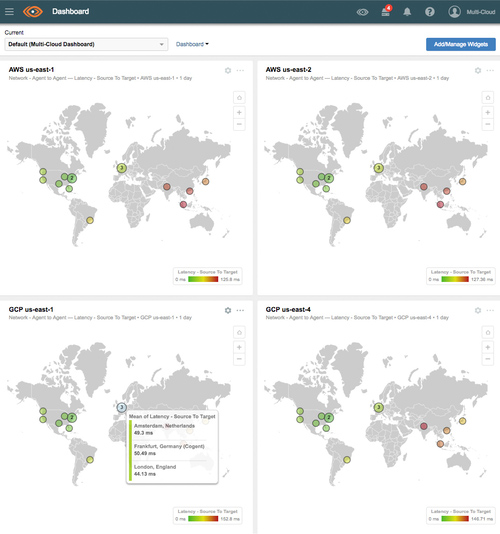The height and width of the screenshot is (534, 500).
Task: Select Europe cluster marker 3 in AWS us-east-2
Action: tap(378, 168)
